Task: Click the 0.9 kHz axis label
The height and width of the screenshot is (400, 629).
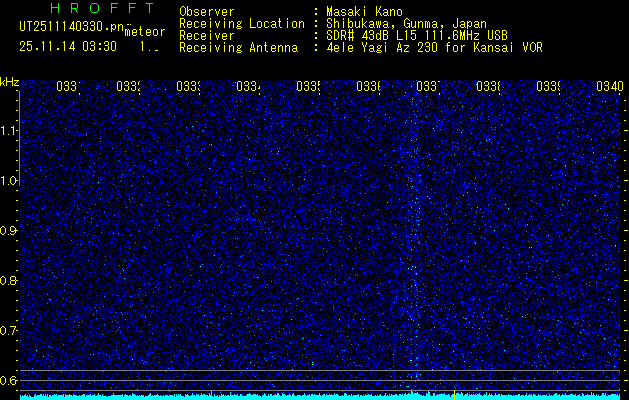Action: pyautogui.click(x=9, y=231)
